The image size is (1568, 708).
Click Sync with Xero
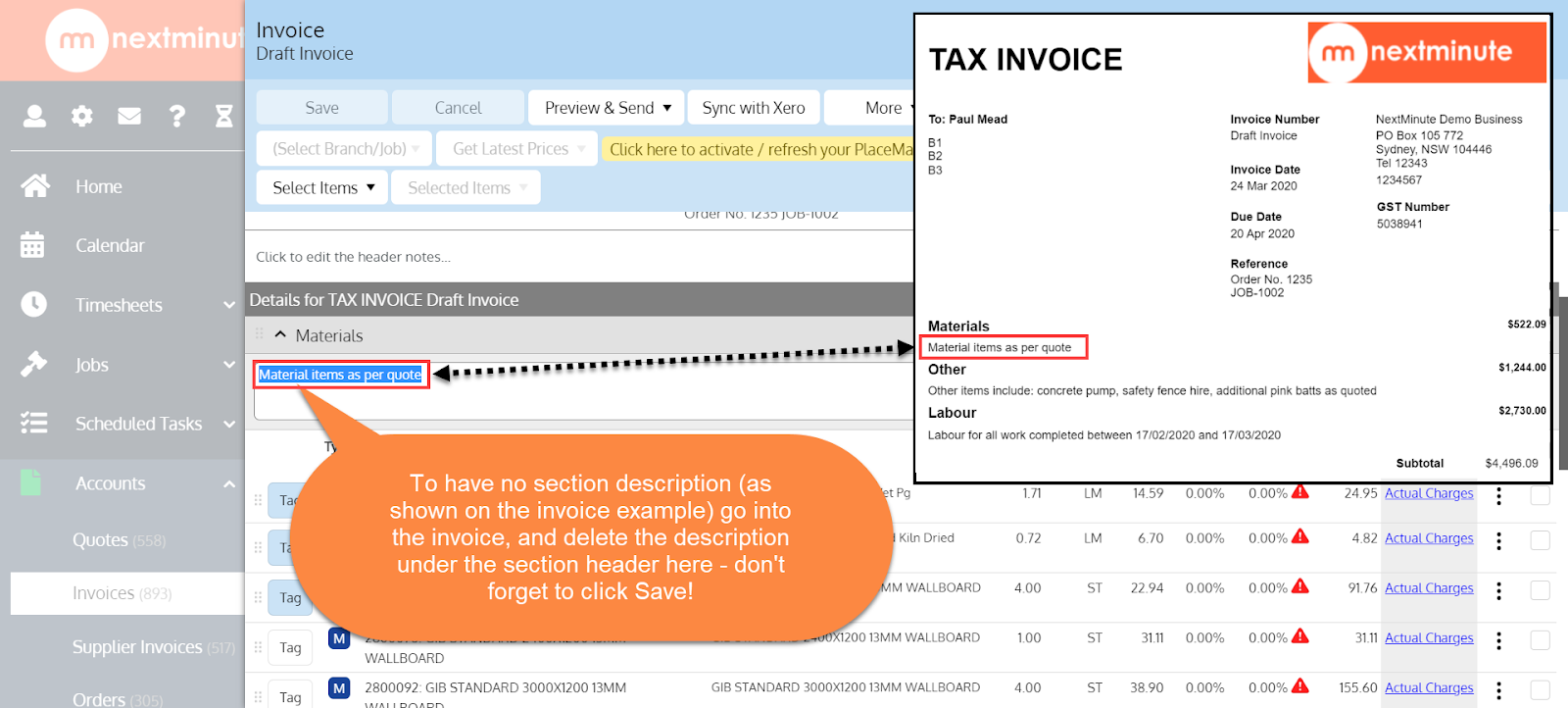pos(754,108)
